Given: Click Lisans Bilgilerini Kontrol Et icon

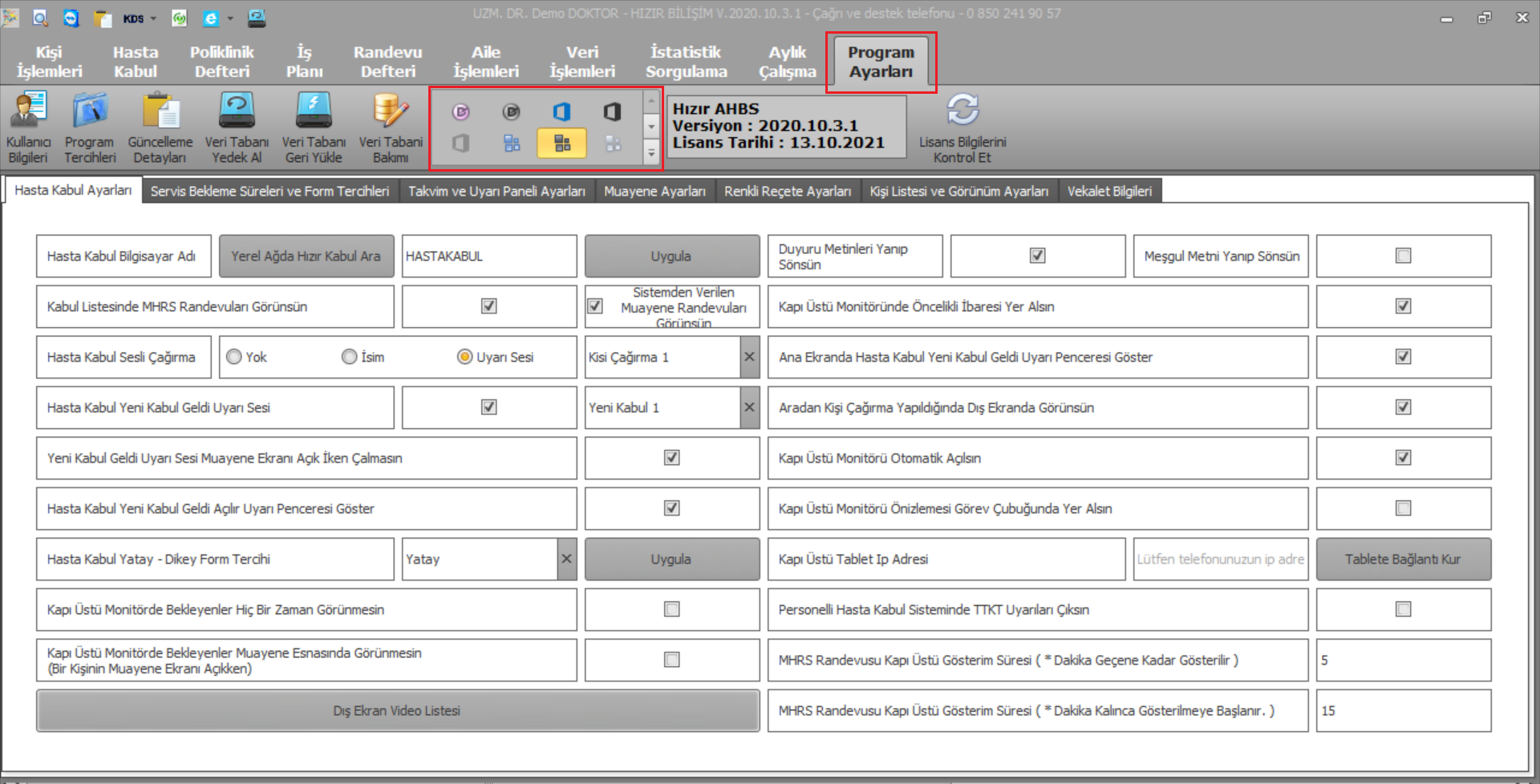Looking at the screenshot, I should (962, 127).
